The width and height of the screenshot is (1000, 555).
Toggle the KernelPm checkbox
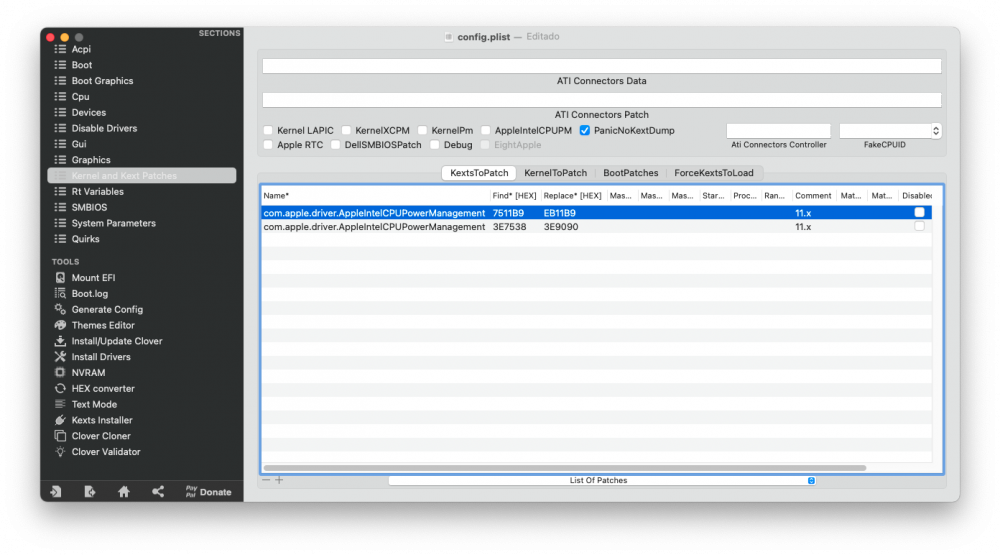click(422, 131)
